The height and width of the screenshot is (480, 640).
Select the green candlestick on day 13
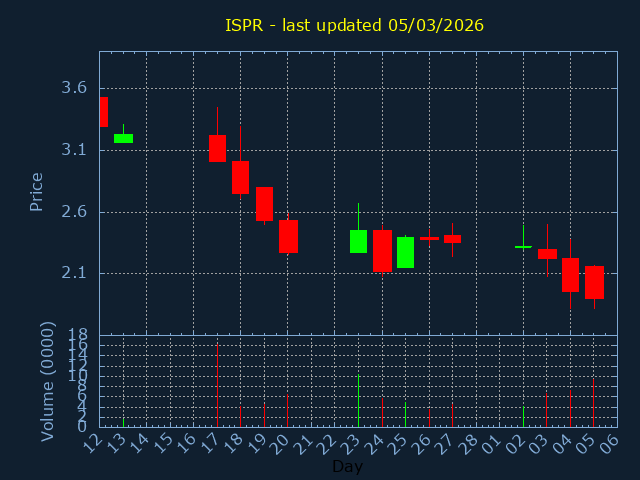123,138
